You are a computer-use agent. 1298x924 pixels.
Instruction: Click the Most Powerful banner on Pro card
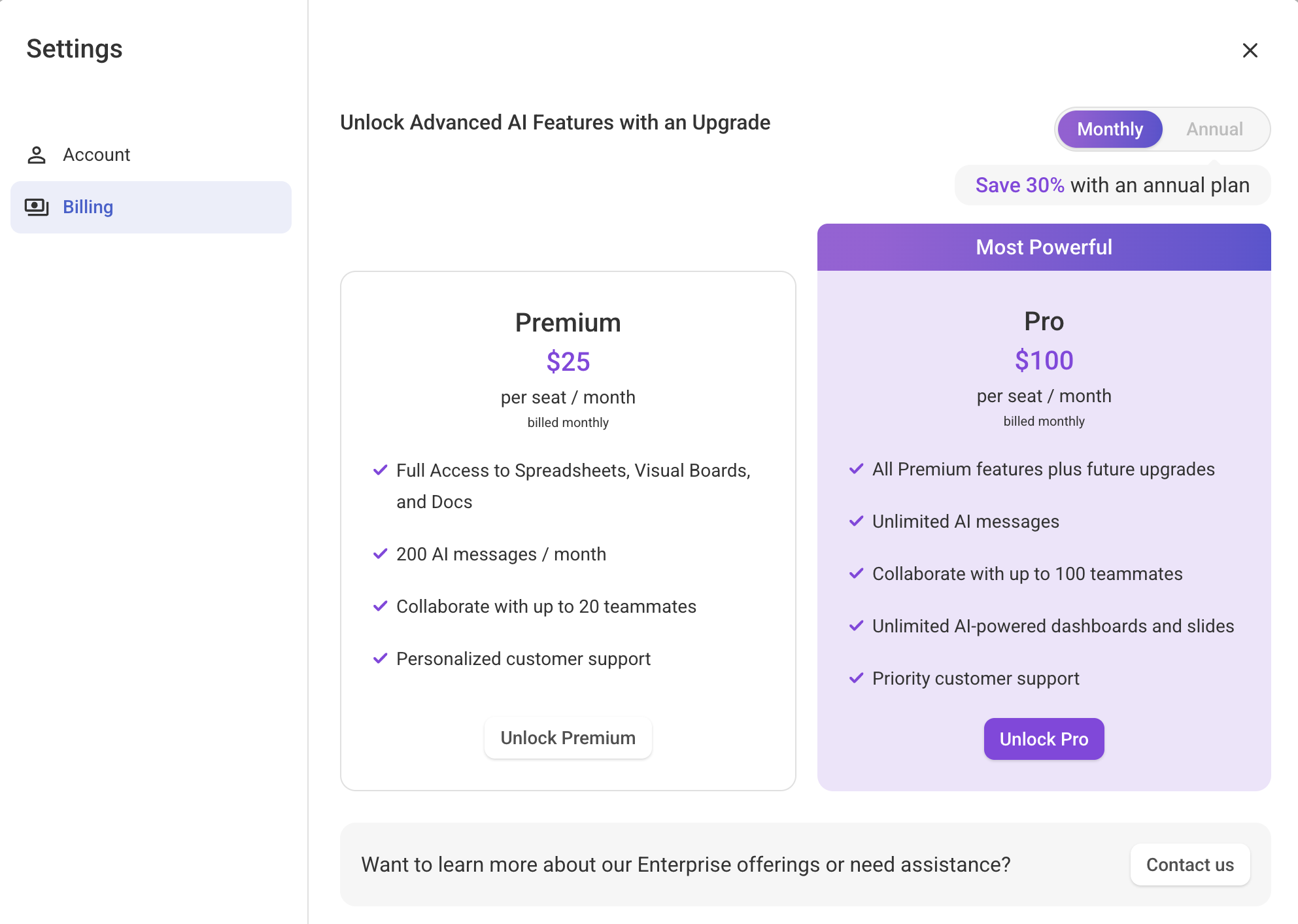[1043, 247]
